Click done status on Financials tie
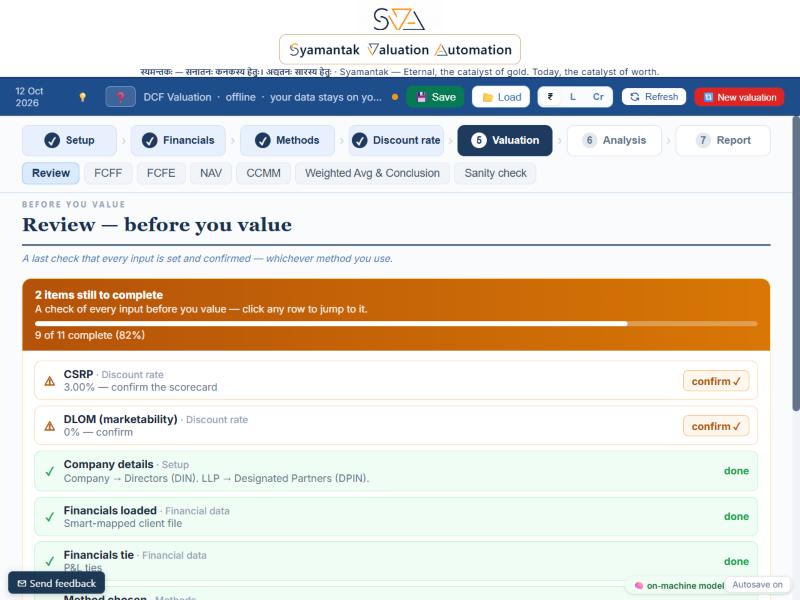 tap(736, 561)
